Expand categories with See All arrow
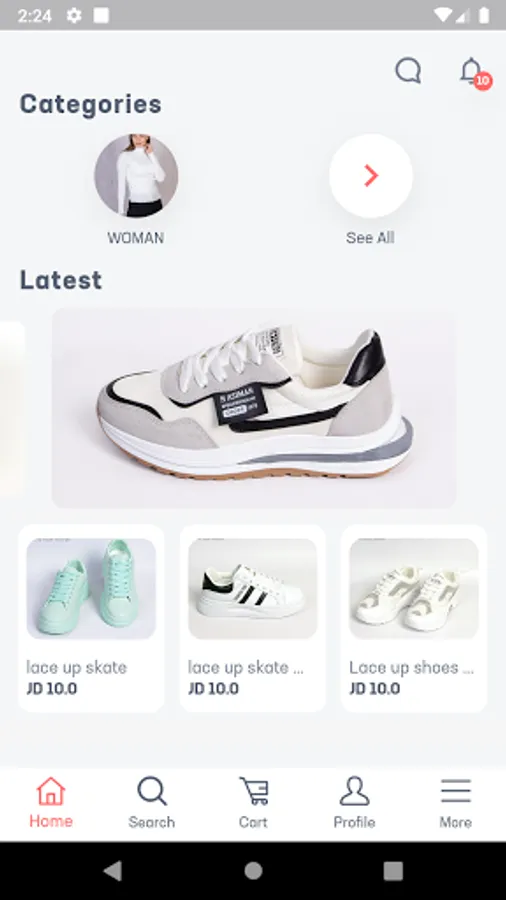506x900 pixels. pos(371,176)
